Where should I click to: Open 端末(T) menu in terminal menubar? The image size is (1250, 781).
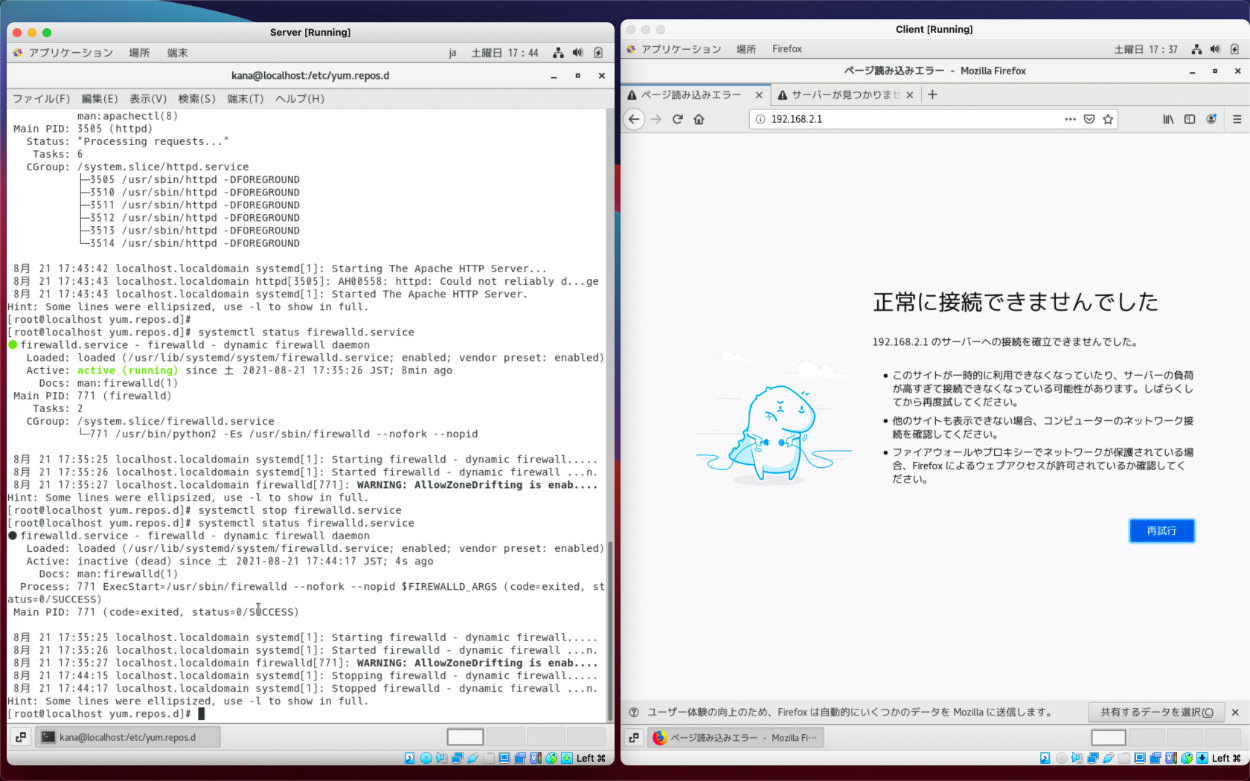pyautogui.click(x=245, y=99)
